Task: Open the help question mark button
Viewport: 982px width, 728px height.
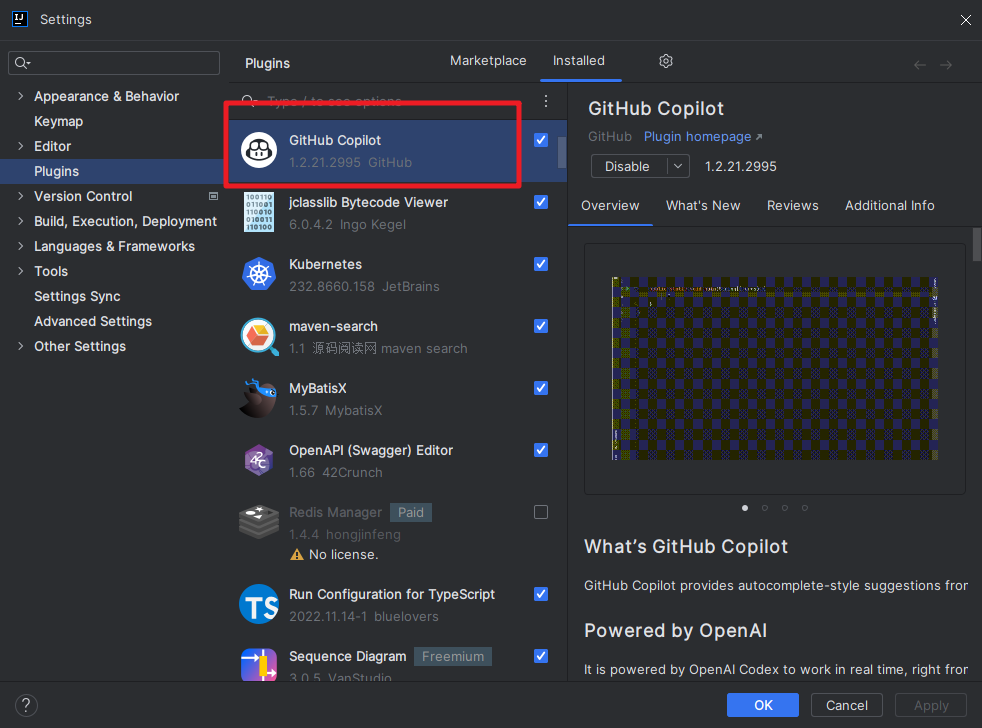Action: tap(26, 705)
